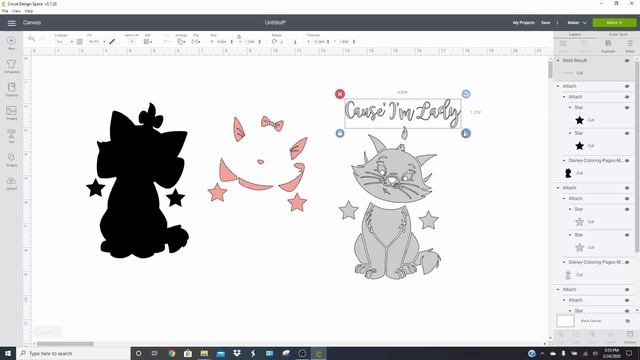
Task: Collapse the first top-level Attach group
Action: tap(558, 86)
